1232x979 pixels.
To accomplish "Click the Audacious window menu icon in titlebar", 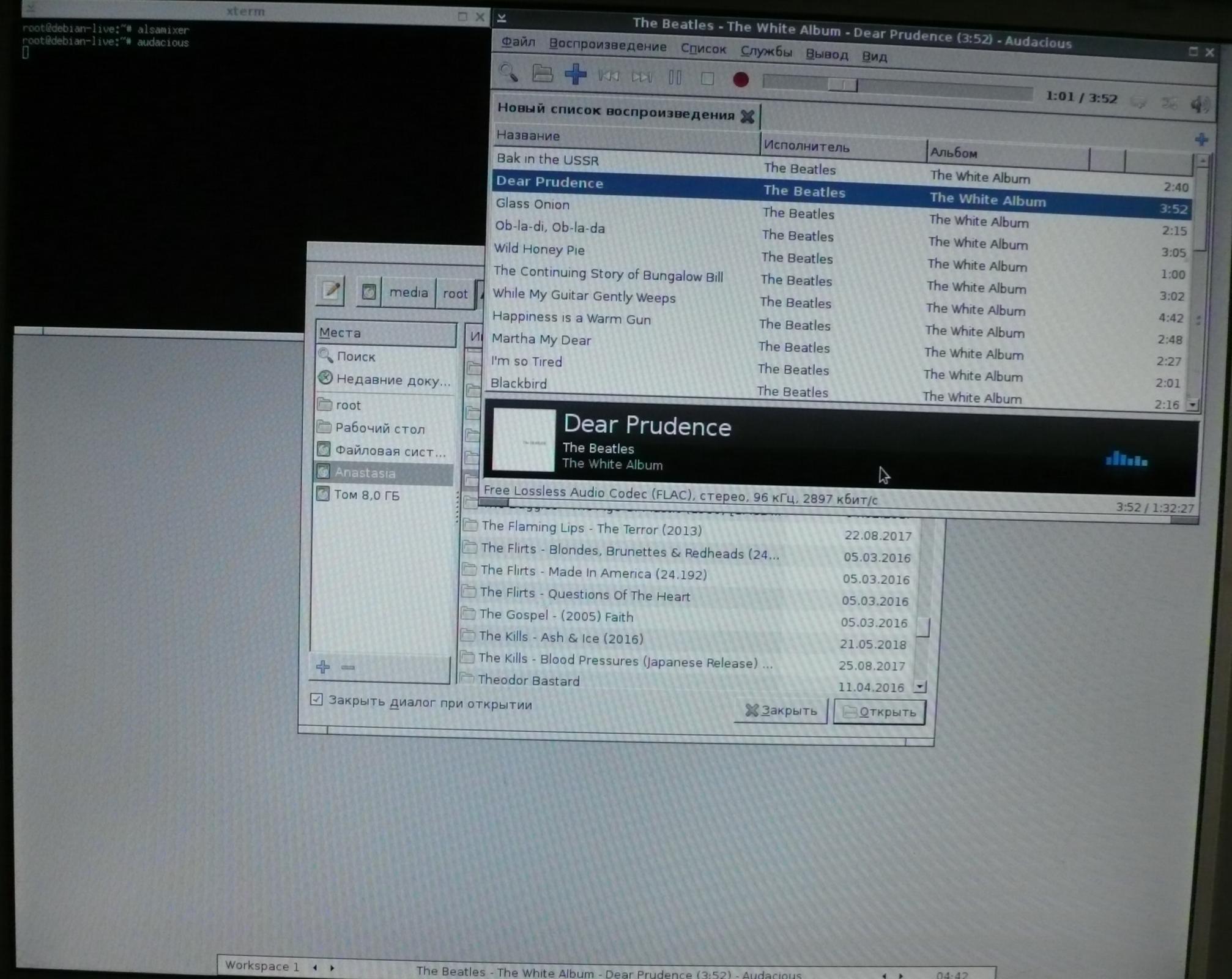I will (x=502, y=18).
